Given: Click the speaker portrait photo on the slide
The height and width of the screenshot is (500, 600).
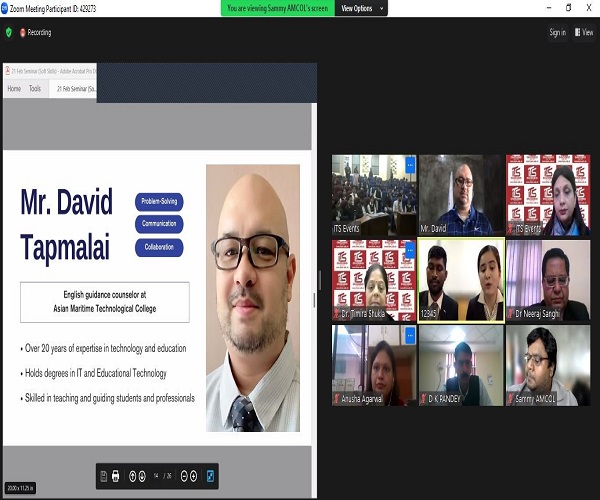Looking at the screenshot, I should pos(253,298).
